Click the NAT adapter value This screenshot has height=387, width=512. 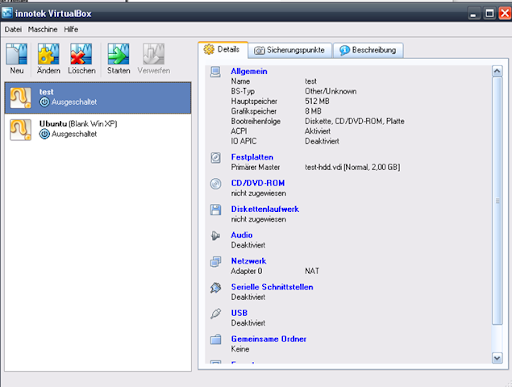point(312,271)
